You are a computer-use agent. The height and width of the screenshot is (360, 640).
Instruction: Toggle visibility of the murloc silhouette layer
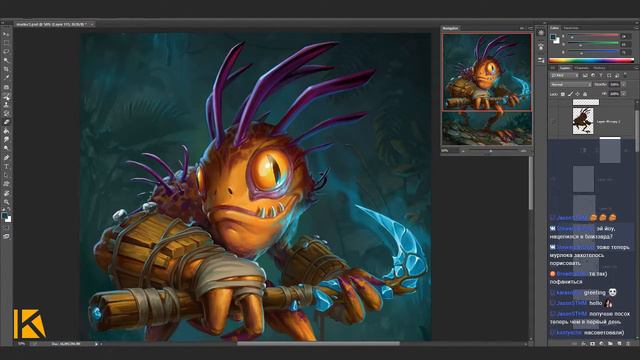coord(553,121)
